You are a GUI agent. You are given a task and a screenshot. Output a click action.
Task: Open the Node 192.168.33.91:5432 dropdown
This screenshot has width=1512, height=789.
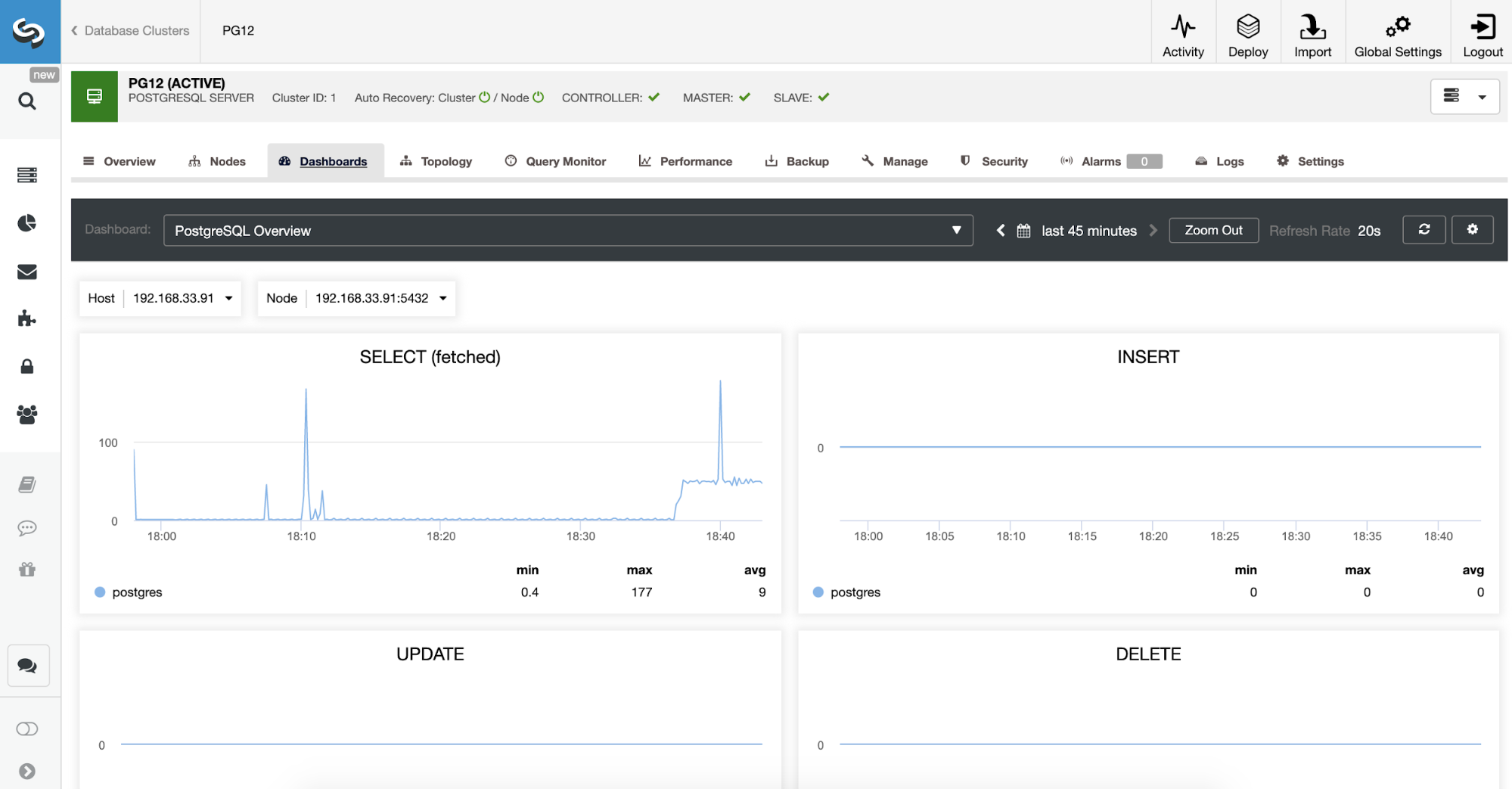(x=356, y=298)
